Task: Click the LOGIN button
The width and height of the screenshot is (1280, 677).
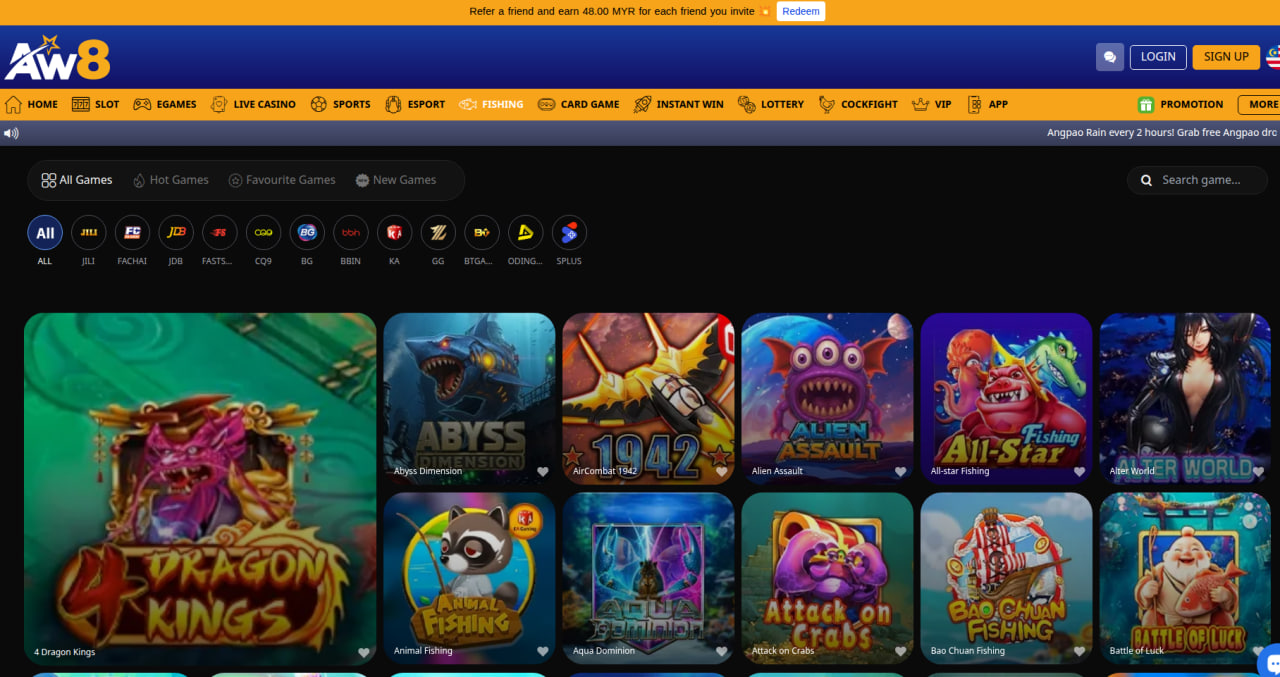Action: click(x=1158, y=57)
